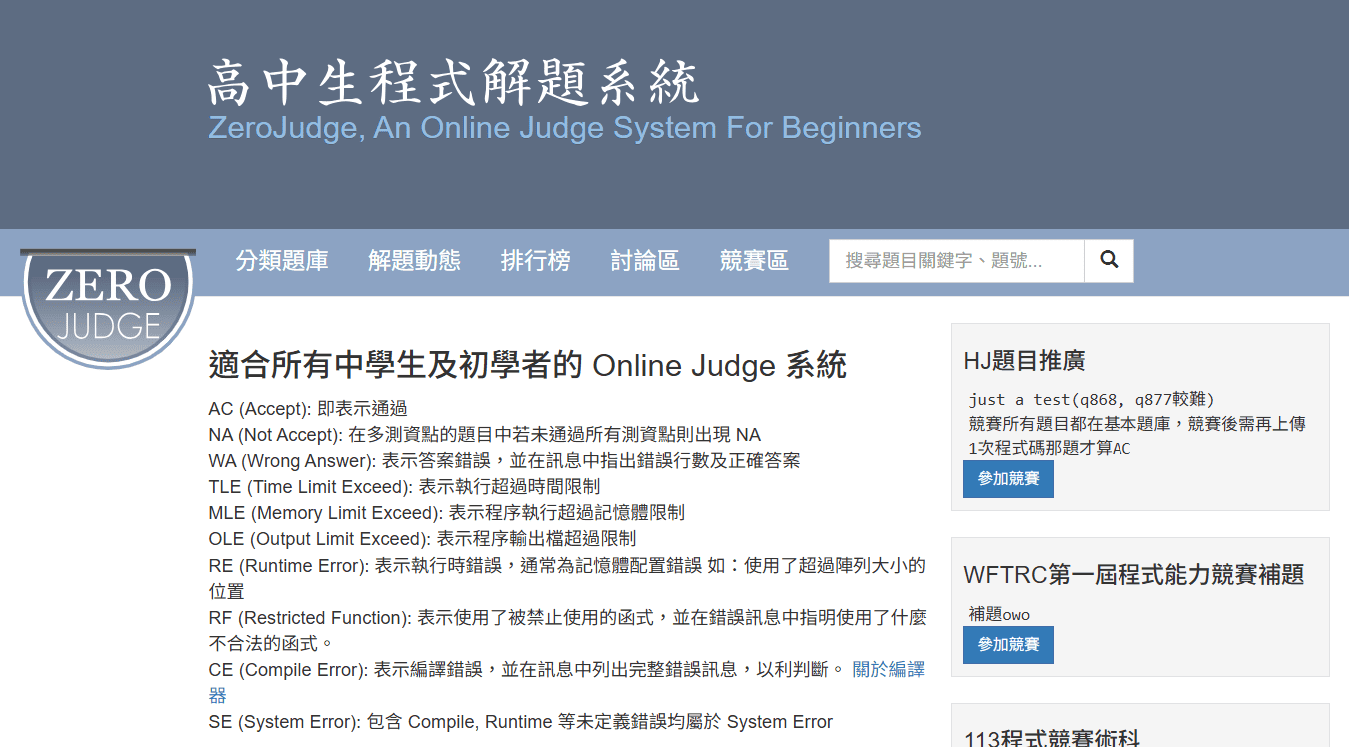Click the 高中生程式解題系統 site title
1349x747 pixels.
pyautogui.click(x=453, y=83)
